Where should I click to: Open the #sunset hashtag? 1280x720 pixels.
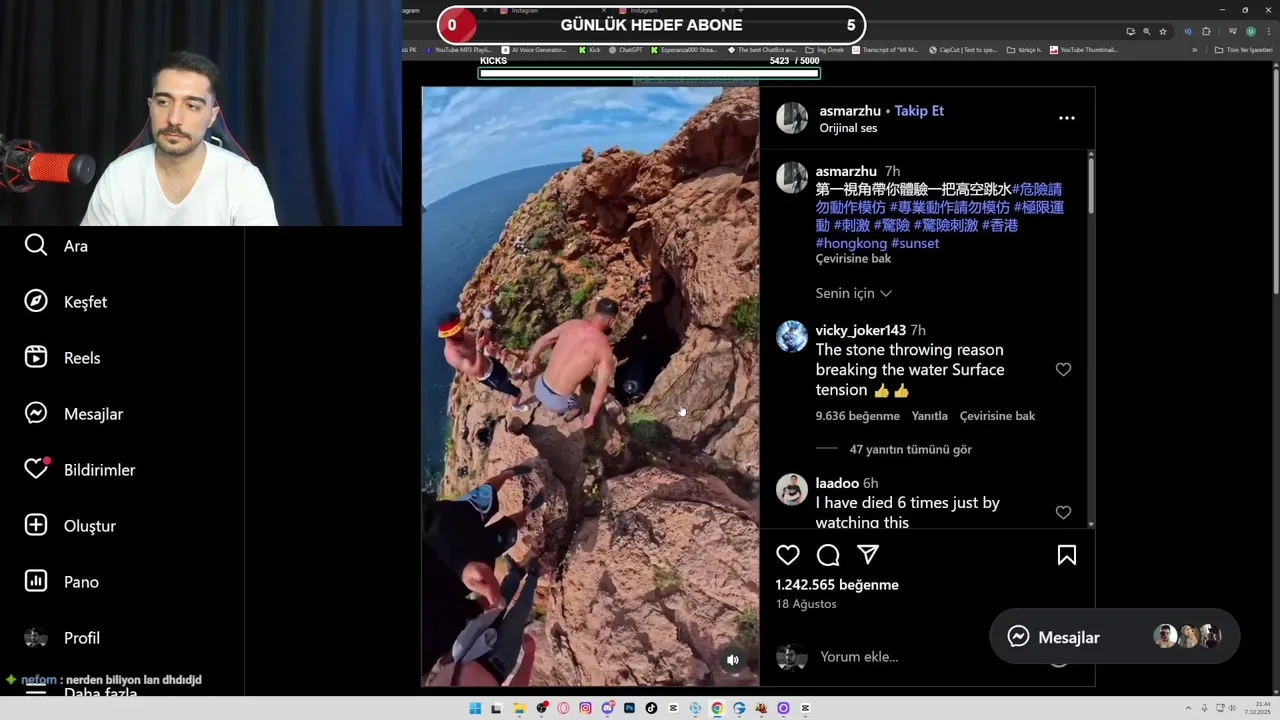coord(915,243)
